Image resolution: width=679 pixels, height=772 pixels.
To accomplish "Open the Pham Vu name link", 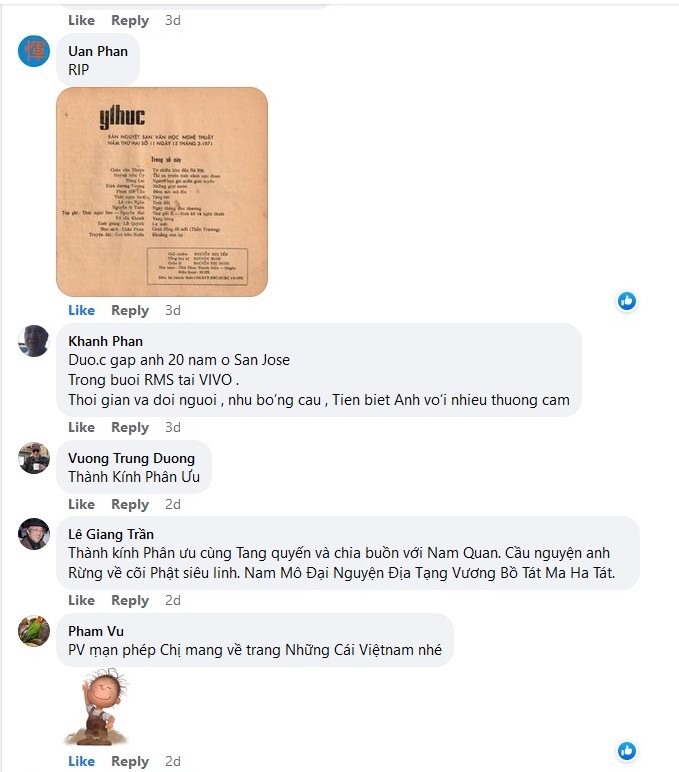I will click(96, 631).
